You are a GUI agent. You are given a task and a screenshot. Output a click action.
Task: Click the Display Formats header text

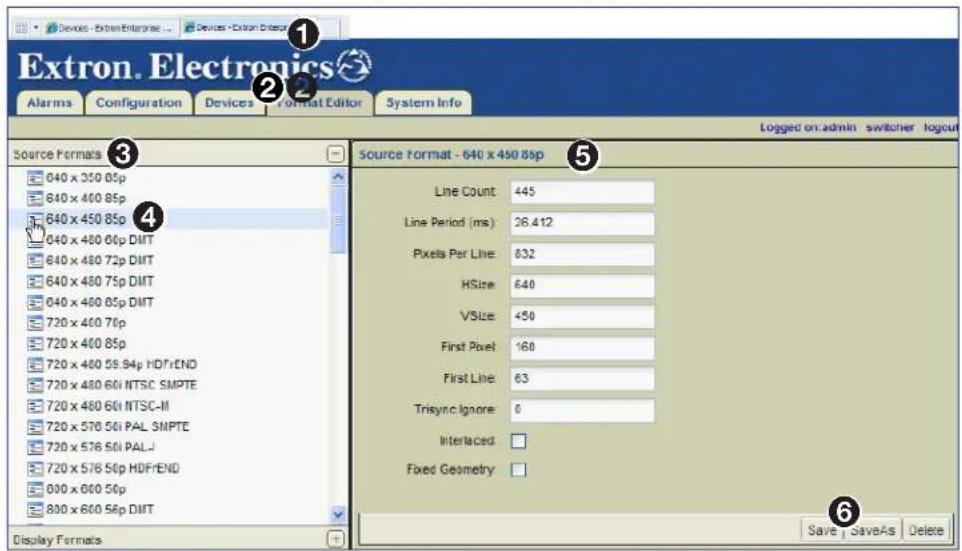[57, 540]
